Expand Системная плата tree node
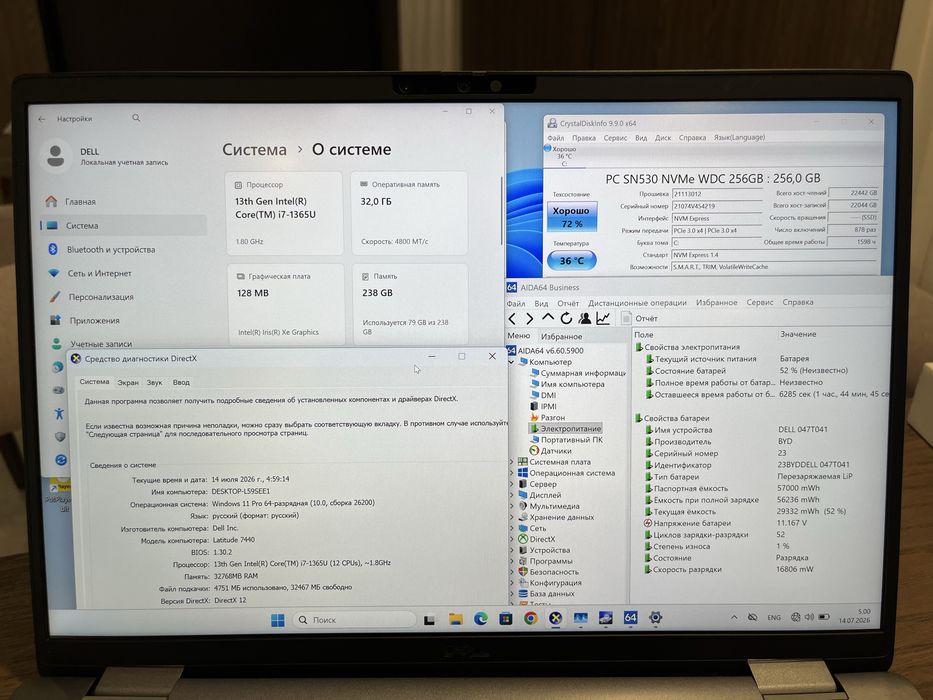This screenshot has width=933, height=700. click(511, 462)
